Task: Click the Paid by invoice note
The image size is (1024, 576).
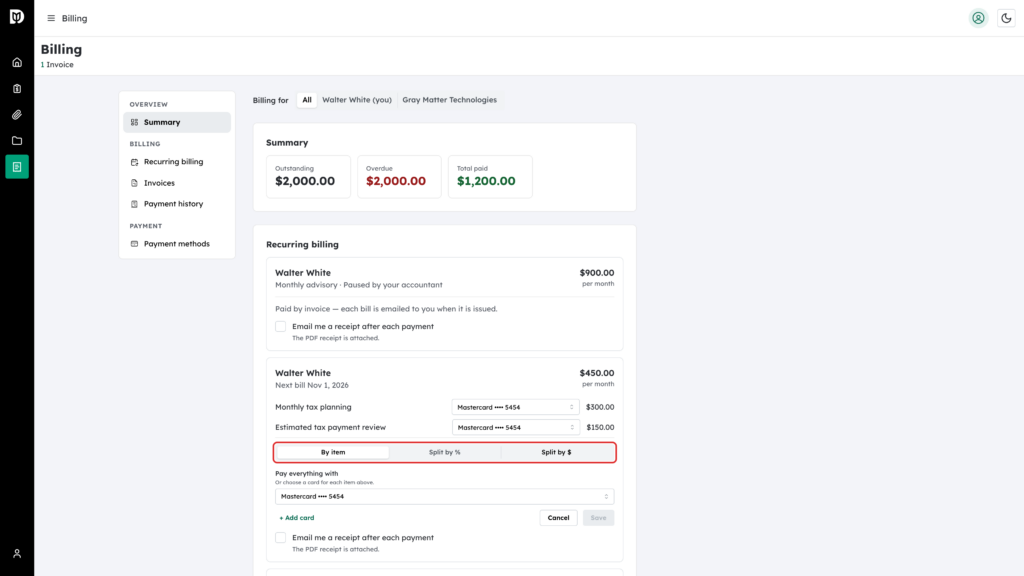Action: (x=386, y=309)
